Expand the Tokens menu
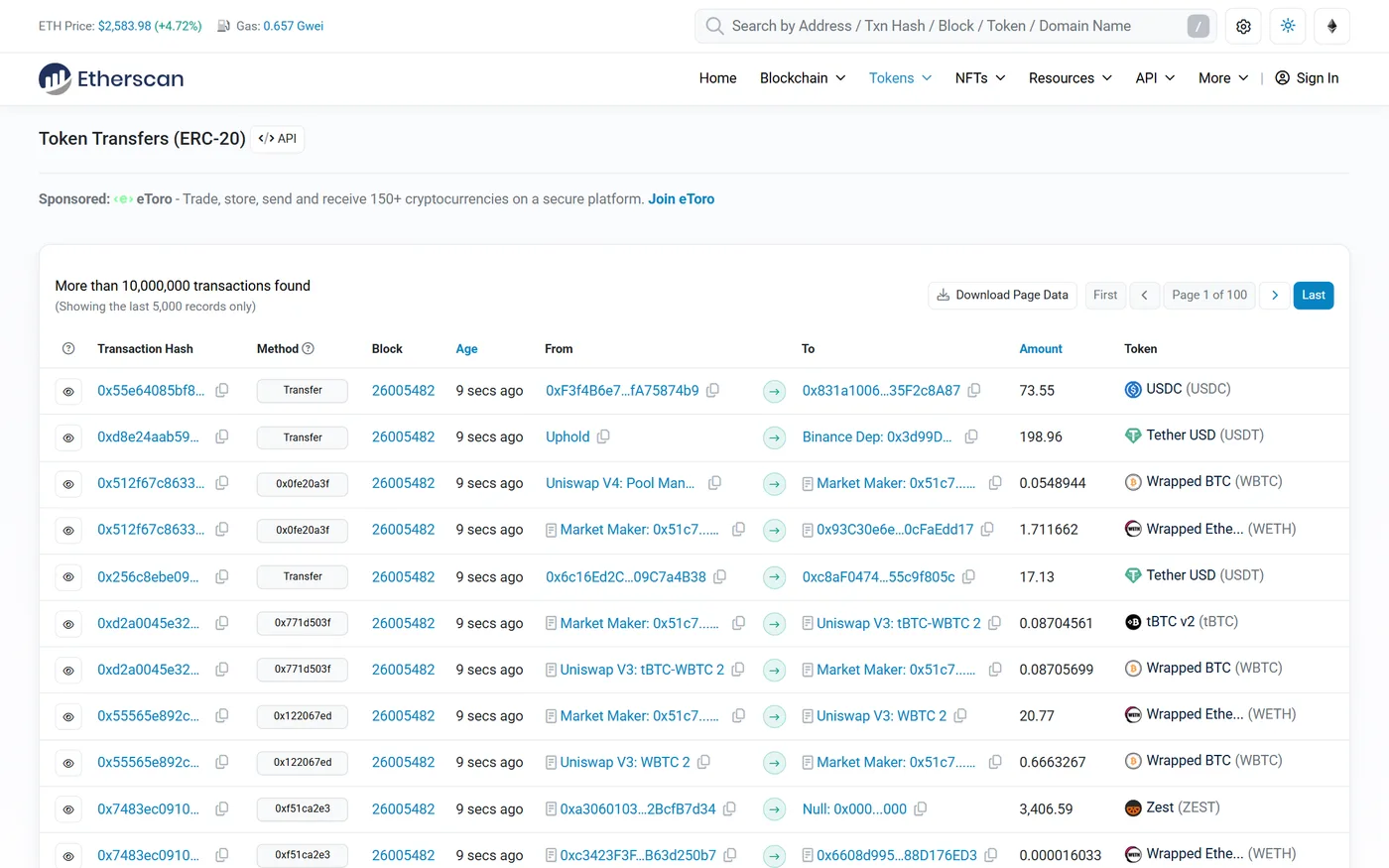The width and height of the screenshot is (1389, 868). pyautogui.click(x=901, y=78)
